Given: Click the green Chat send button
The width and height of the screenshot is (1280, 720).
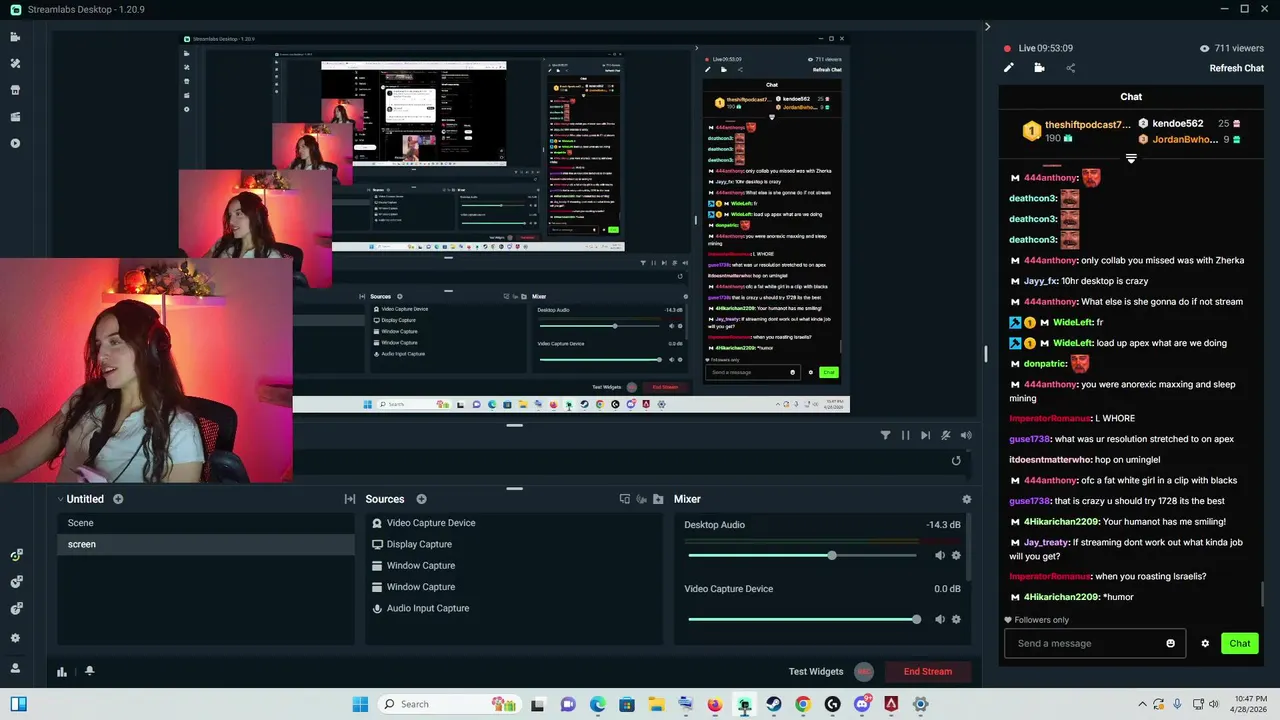Looking at the screenshot, I should [x=1240, y=643].
